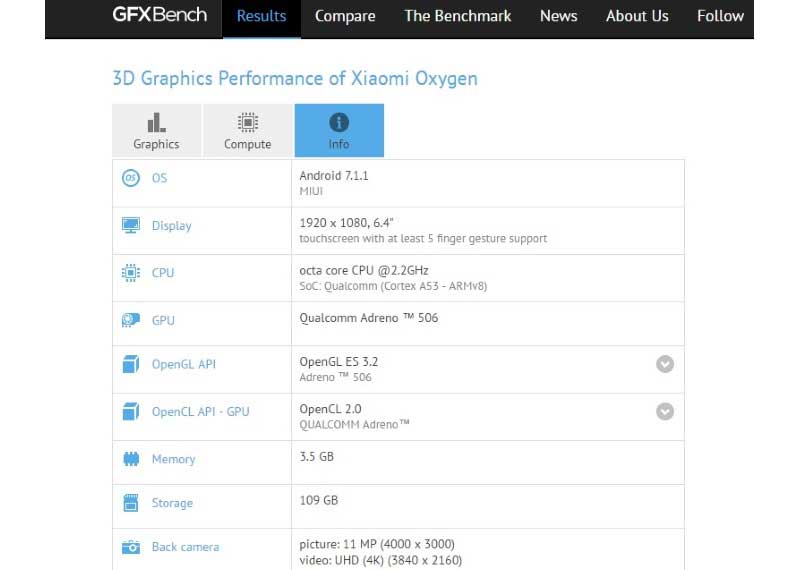This screenshot has height=570, width=800.
Task: Click the Storage label
Action: (172, 503)
